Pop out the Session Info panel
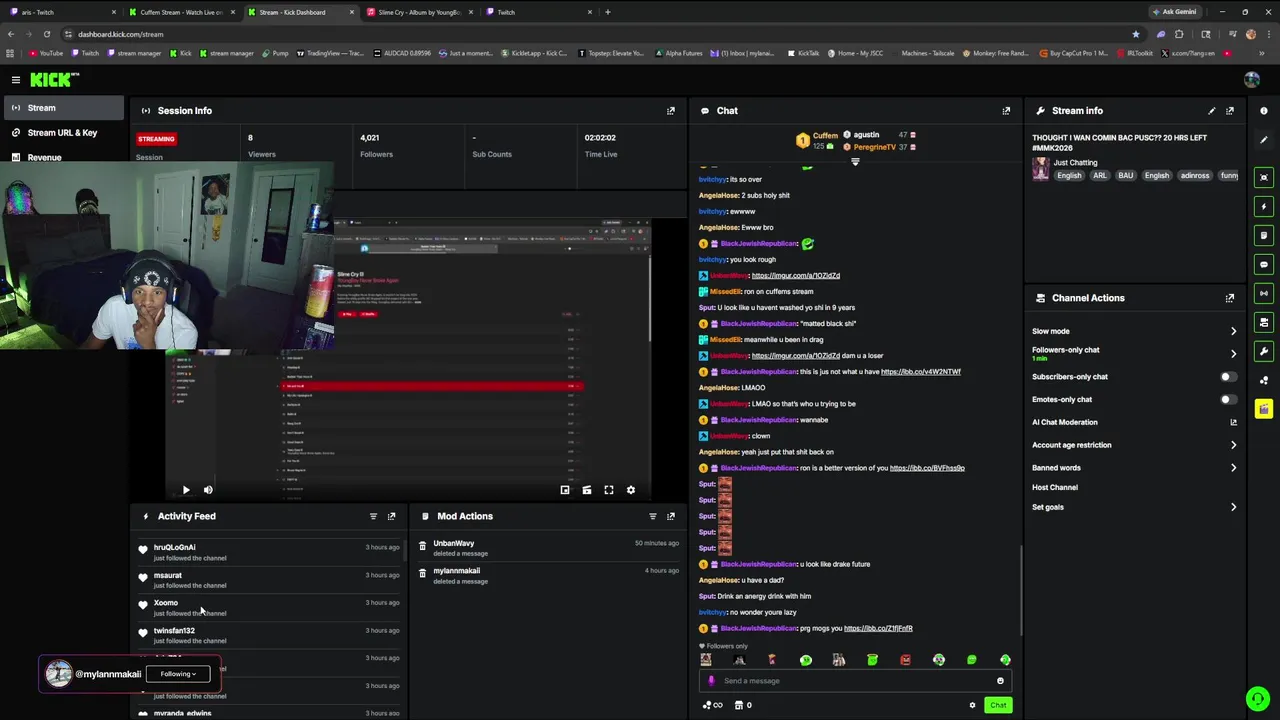Screen dimensions: 1280x720 point(671,111)
